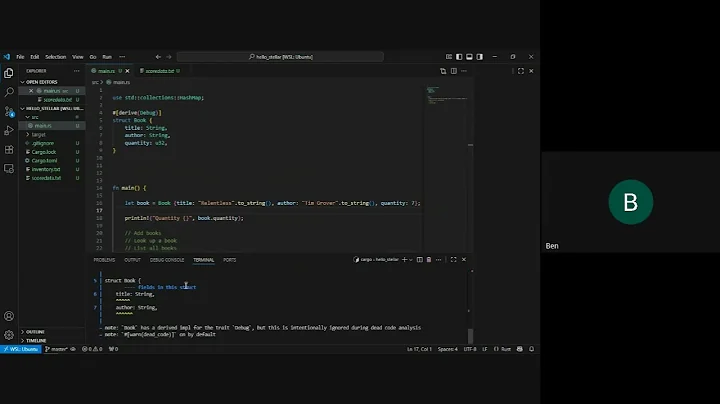The height and width of the screenshot is (404, 720).
Task: Open the Go menu
Action: tap(93, 57)
